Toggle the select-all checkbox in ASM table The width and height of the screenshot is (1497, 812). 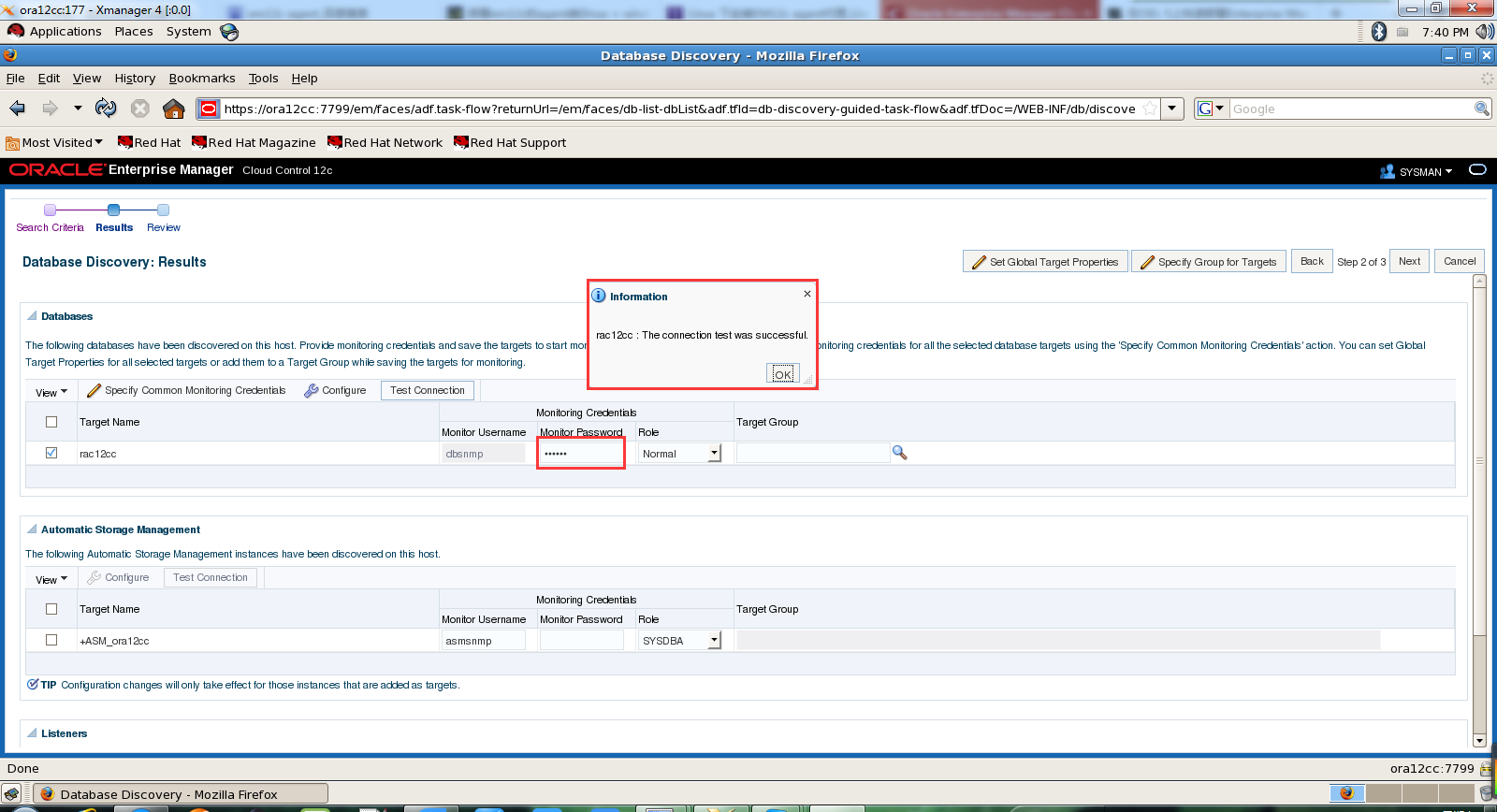coord(51,609)
